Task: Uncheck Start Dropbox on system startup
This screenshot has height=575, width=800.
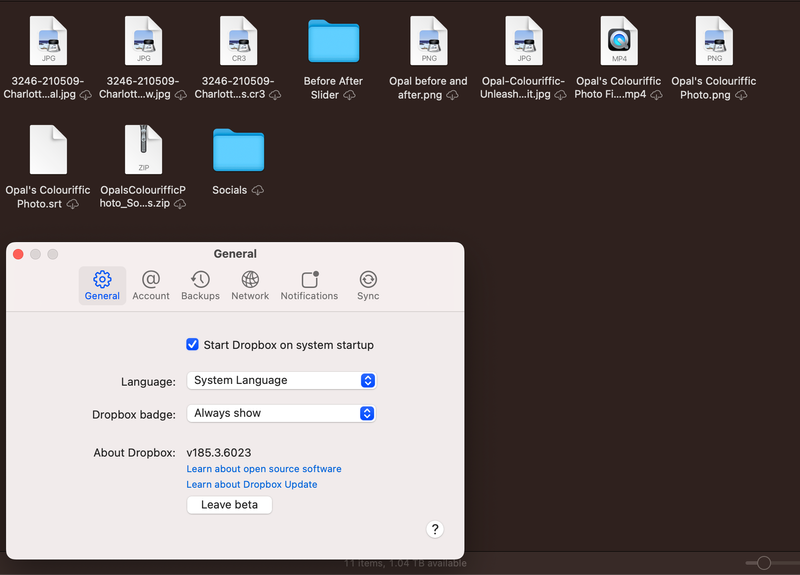Action: (192, 344)
